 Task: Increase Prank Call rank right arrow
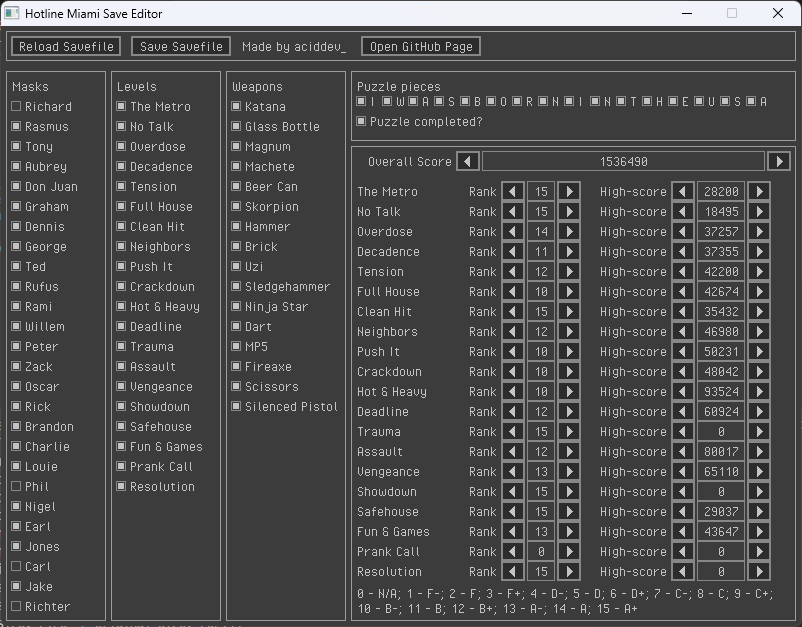(x=569, y=551)
